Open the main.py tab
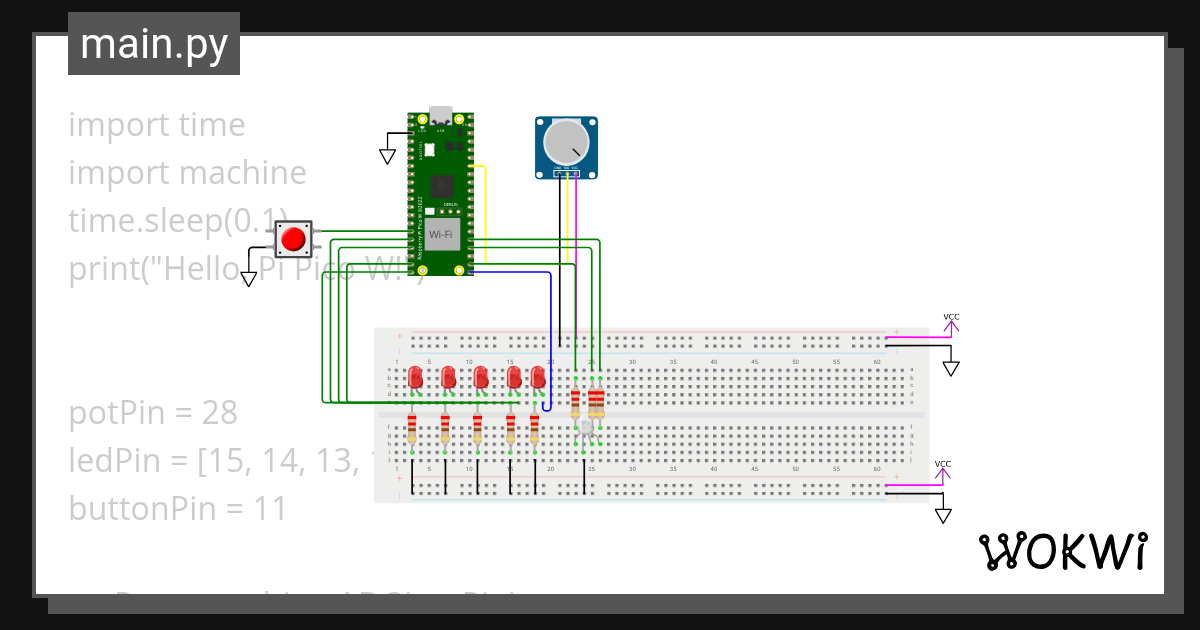 click(153, 43)
